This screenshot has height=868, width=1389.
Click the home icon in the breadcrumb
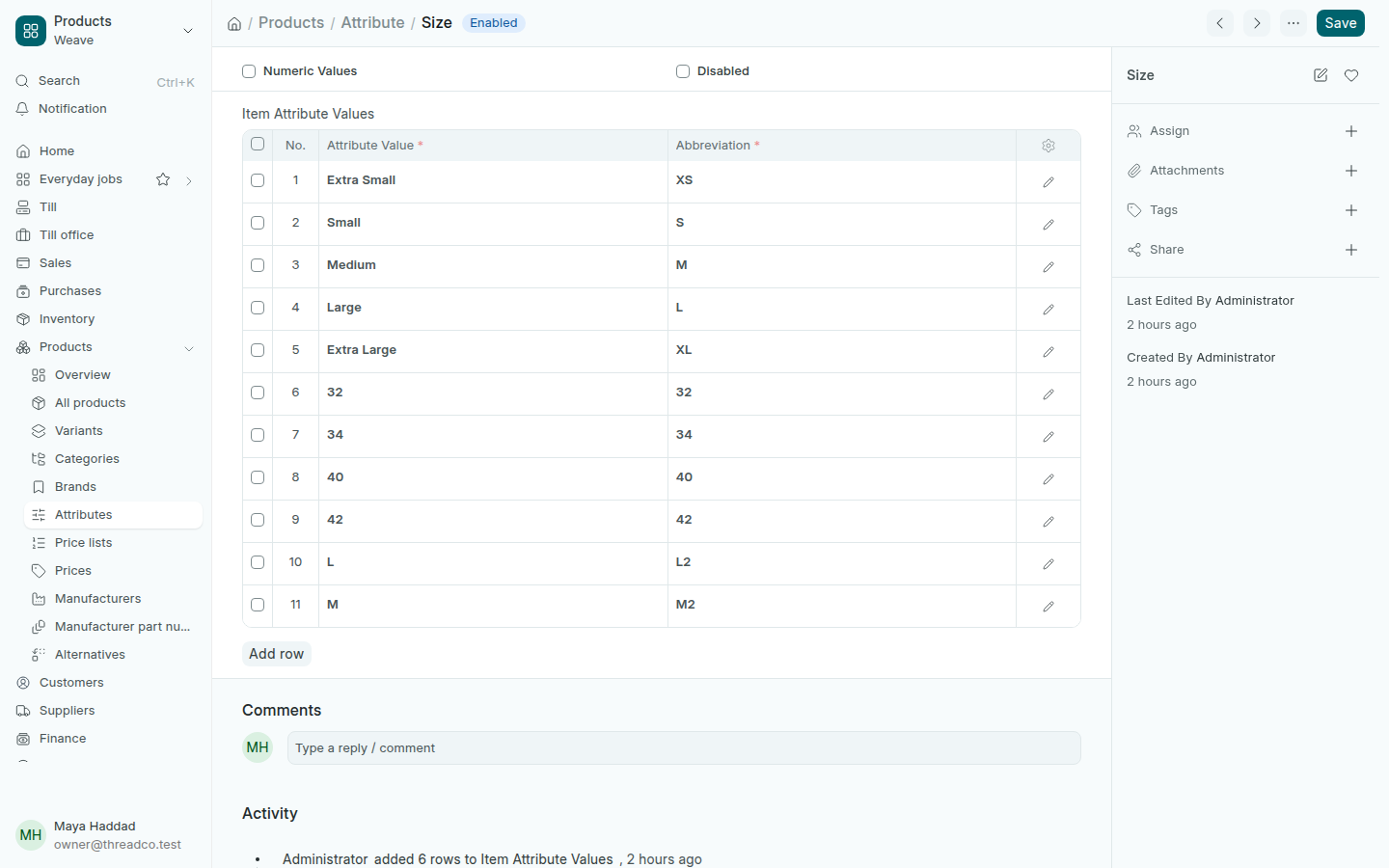click(x=234, y=24)
